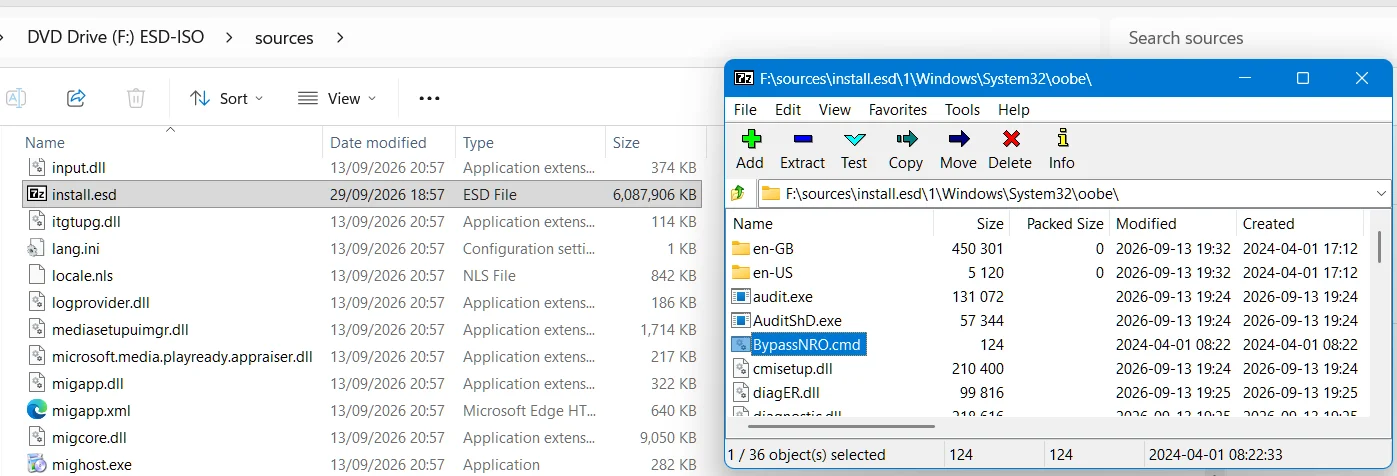
Task: Click the migapp.xml Edge icon
Action: coord(37,410)
